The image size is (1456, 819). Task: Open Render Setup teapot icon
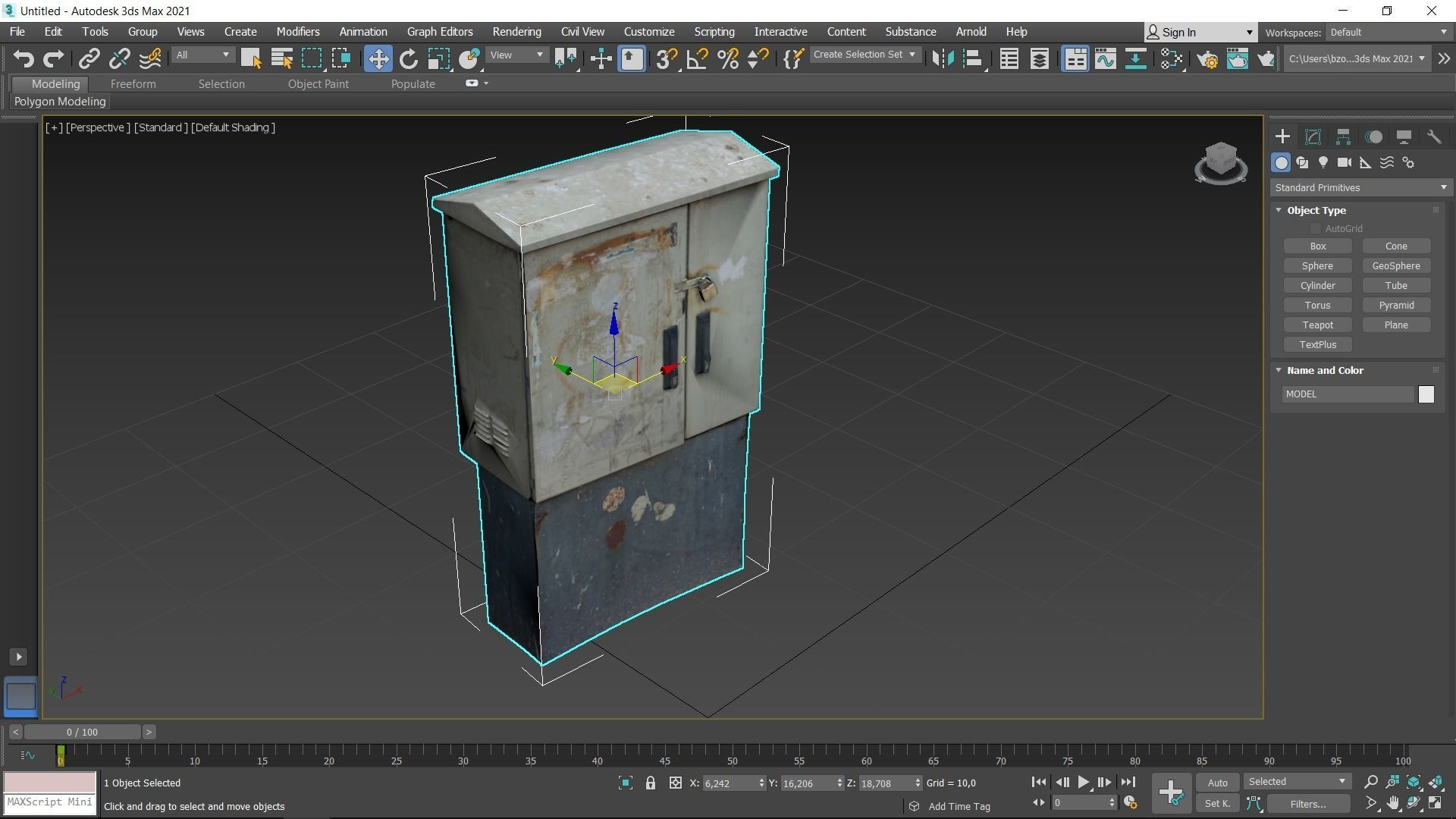point(1207,58)
